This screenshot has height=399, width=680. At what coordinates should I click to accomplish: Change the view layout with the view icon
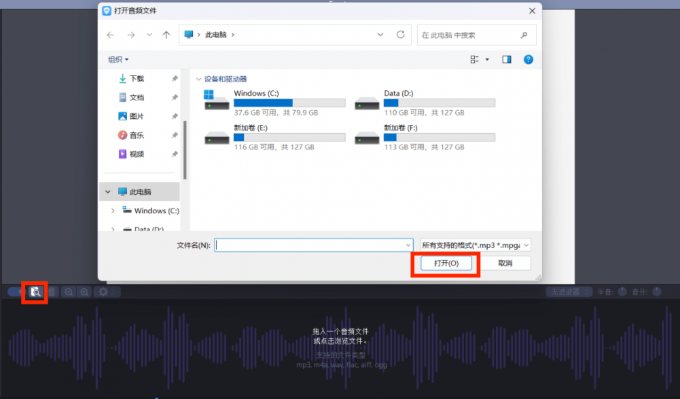point(474,59)
